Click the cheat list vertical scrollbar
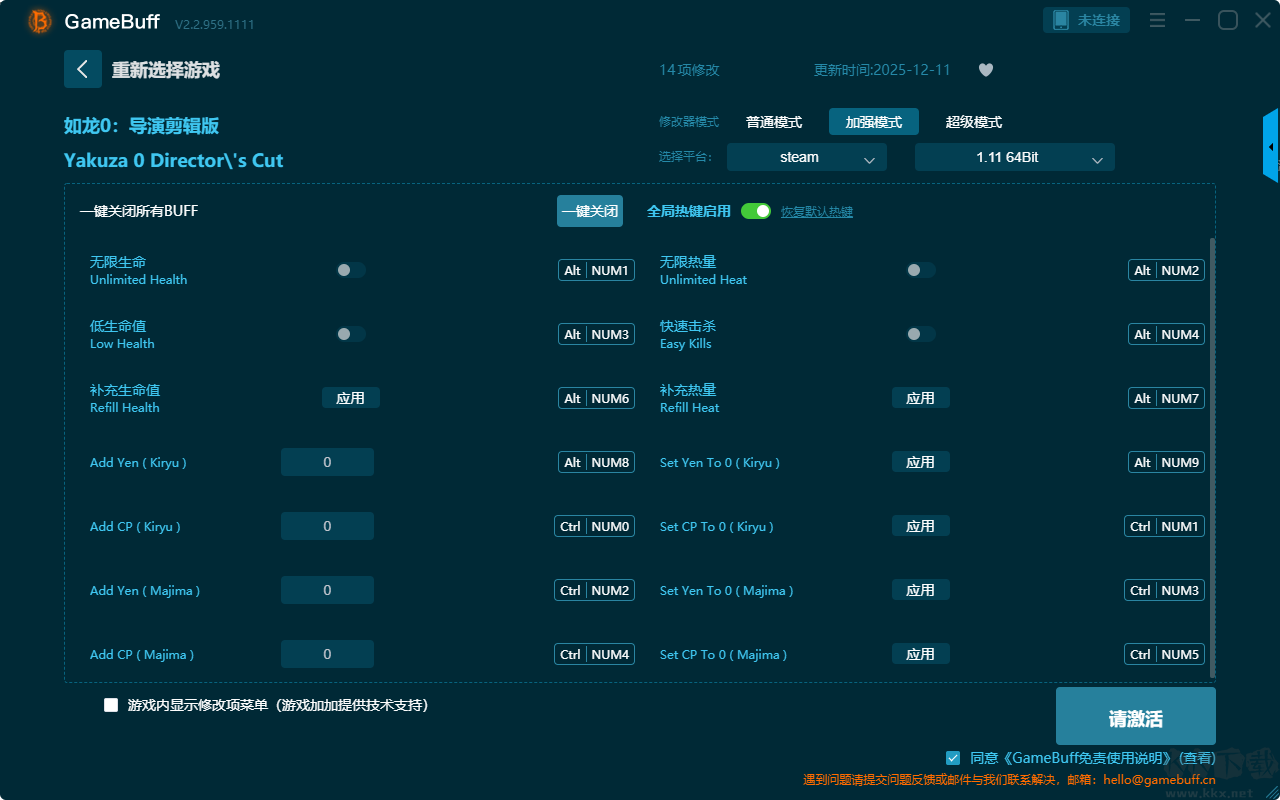 point(1213,450)
